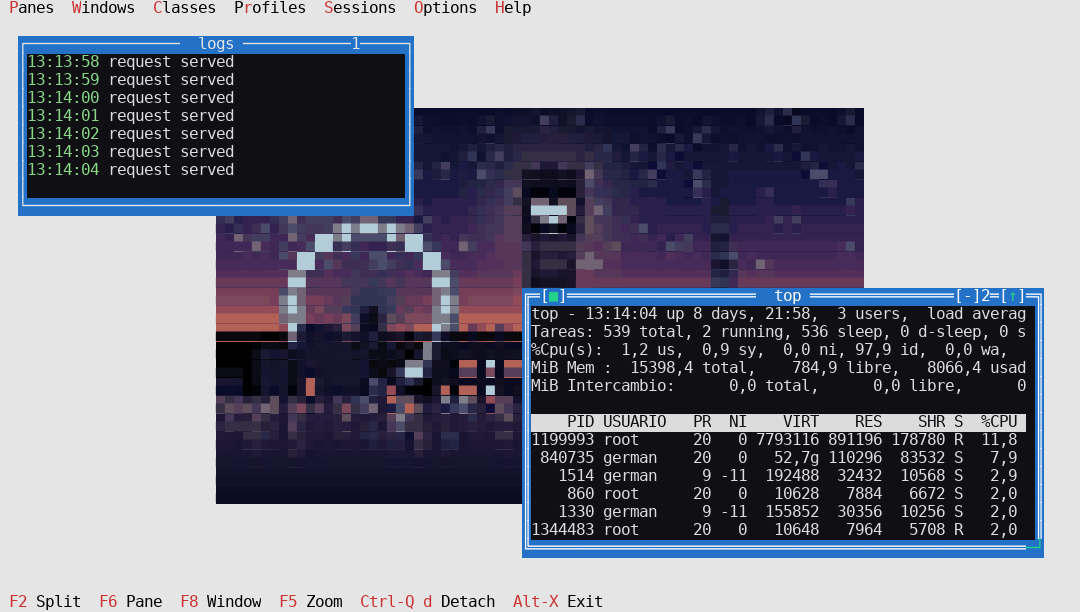Click the NI column header in top
The height and width of the screenshot is (612, 1080).
(738, 422)
